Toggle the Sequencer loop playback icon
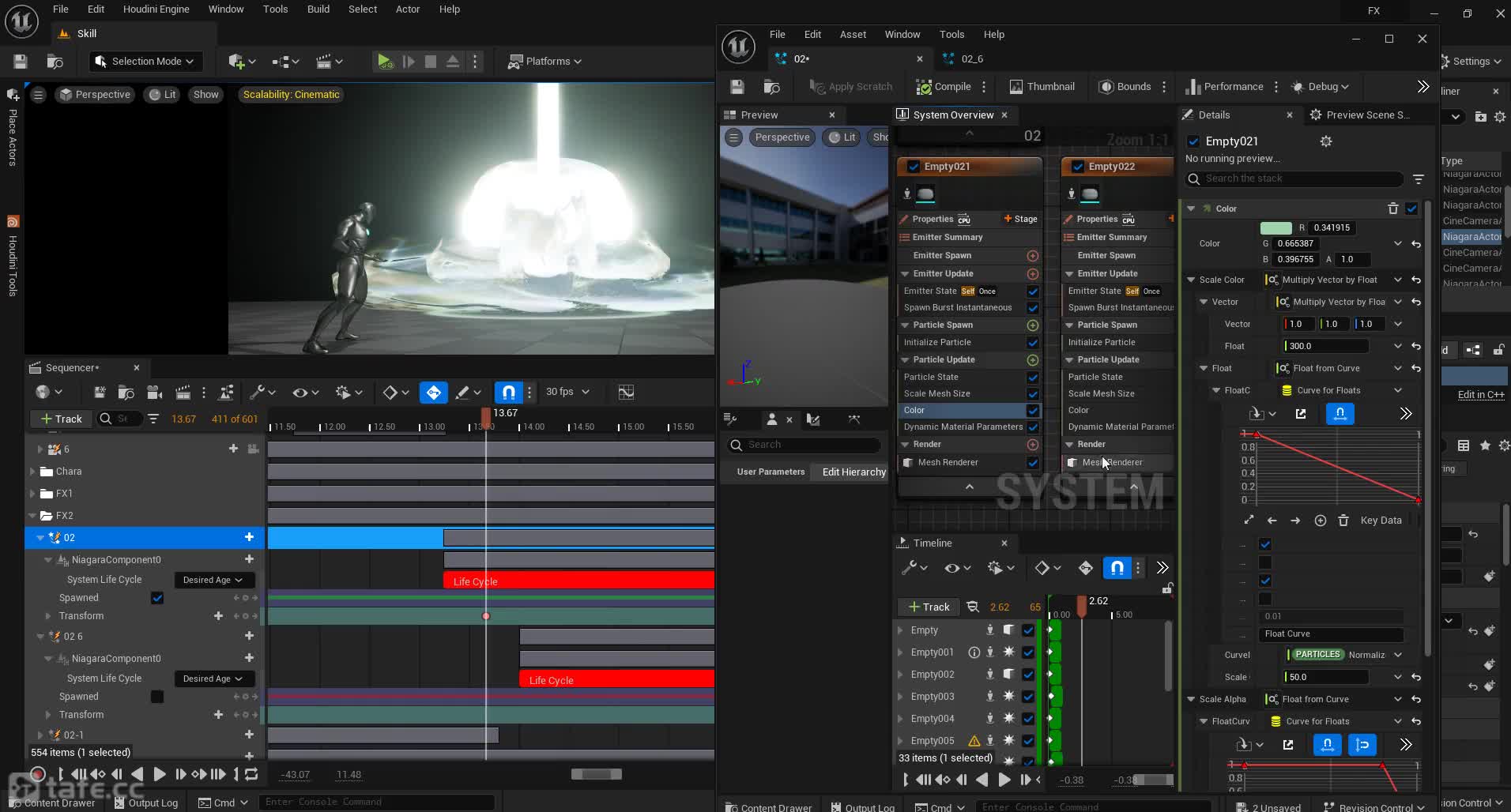The width and height of the screenshot is (1511, 812). click(251, 775)
